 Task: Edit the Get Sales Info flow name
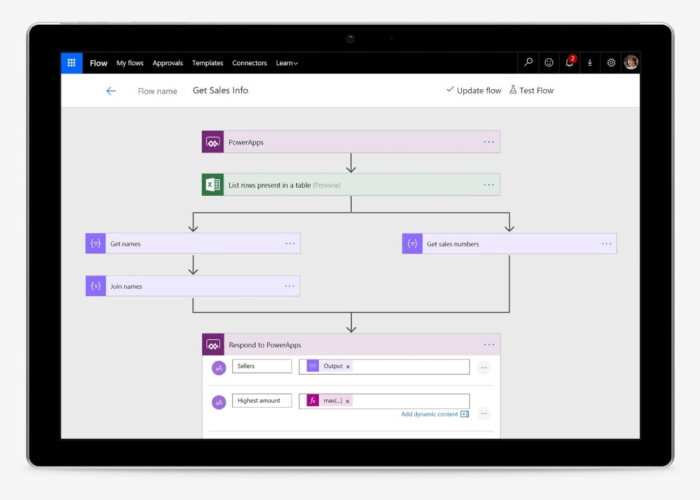[221, 91]
